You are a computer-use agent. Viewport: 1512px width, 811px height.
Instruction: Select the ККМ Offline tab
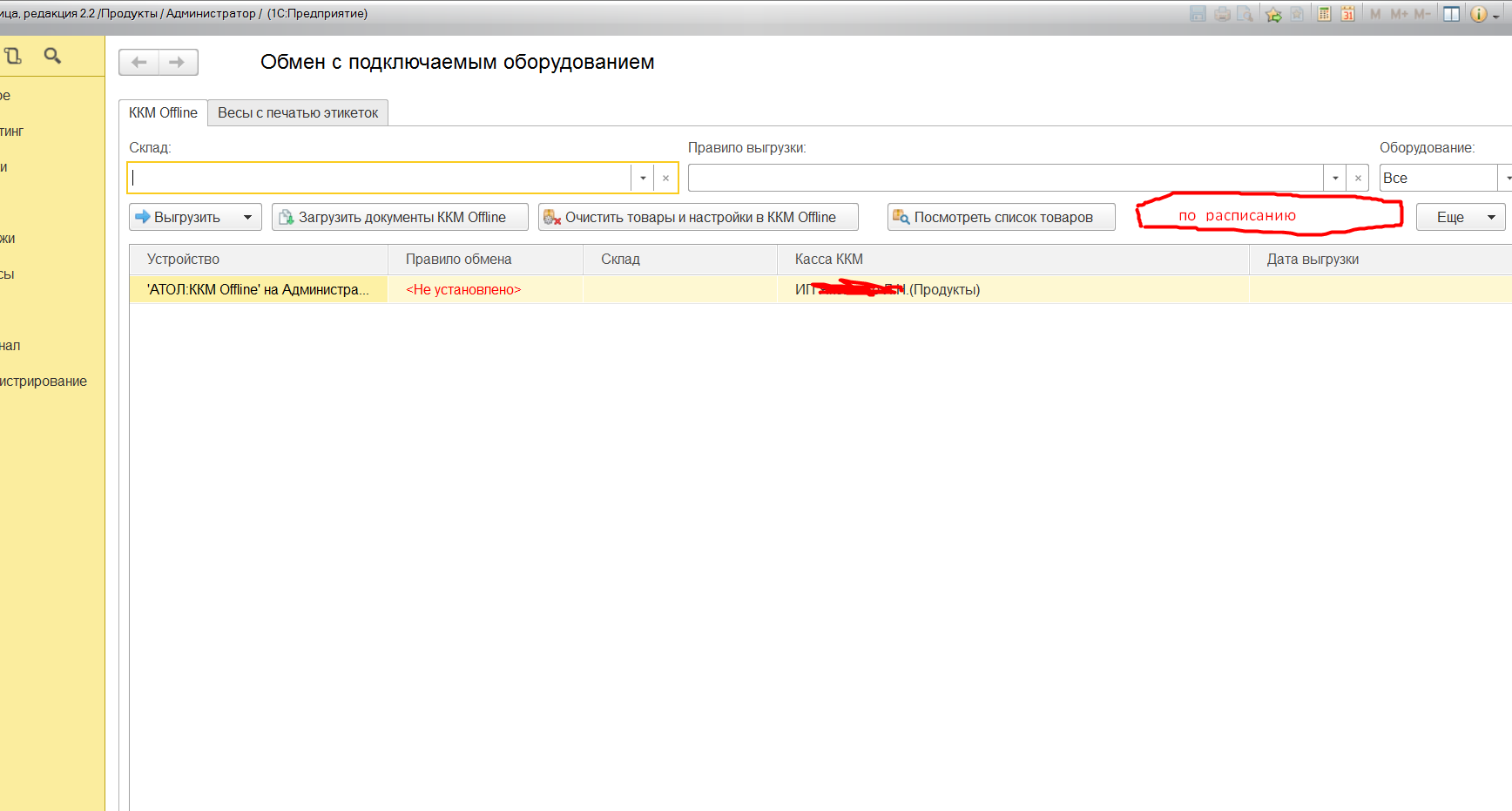tap(163, 113)
